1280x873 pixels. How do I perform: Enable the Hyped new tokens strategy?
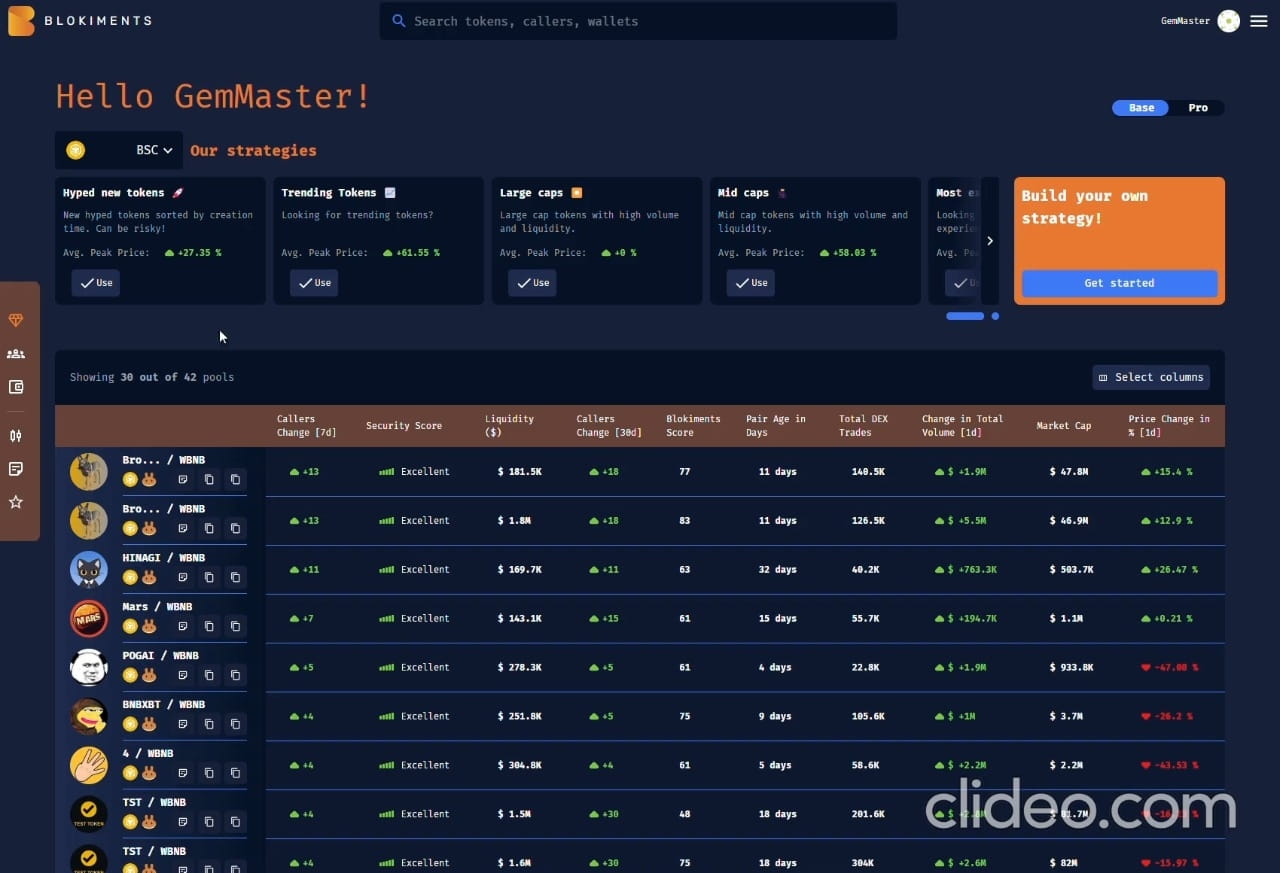pyautogui.click(x=95, y=283)
